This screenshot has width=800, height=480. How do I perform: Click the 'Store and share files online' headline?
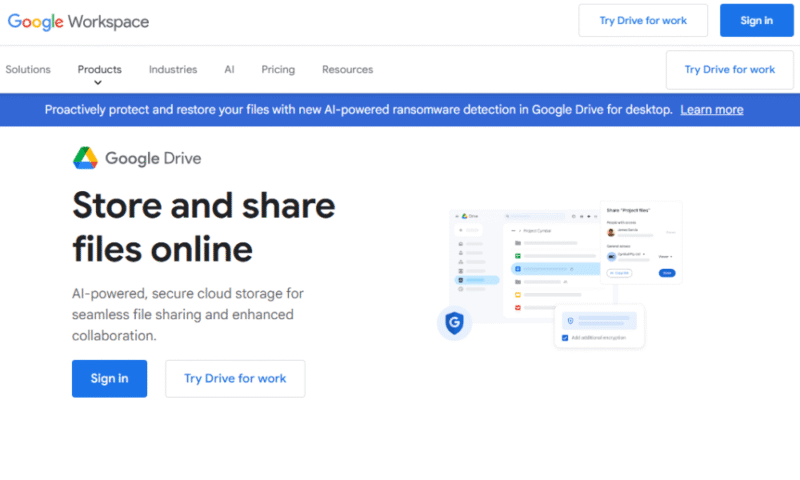[204, 227]
